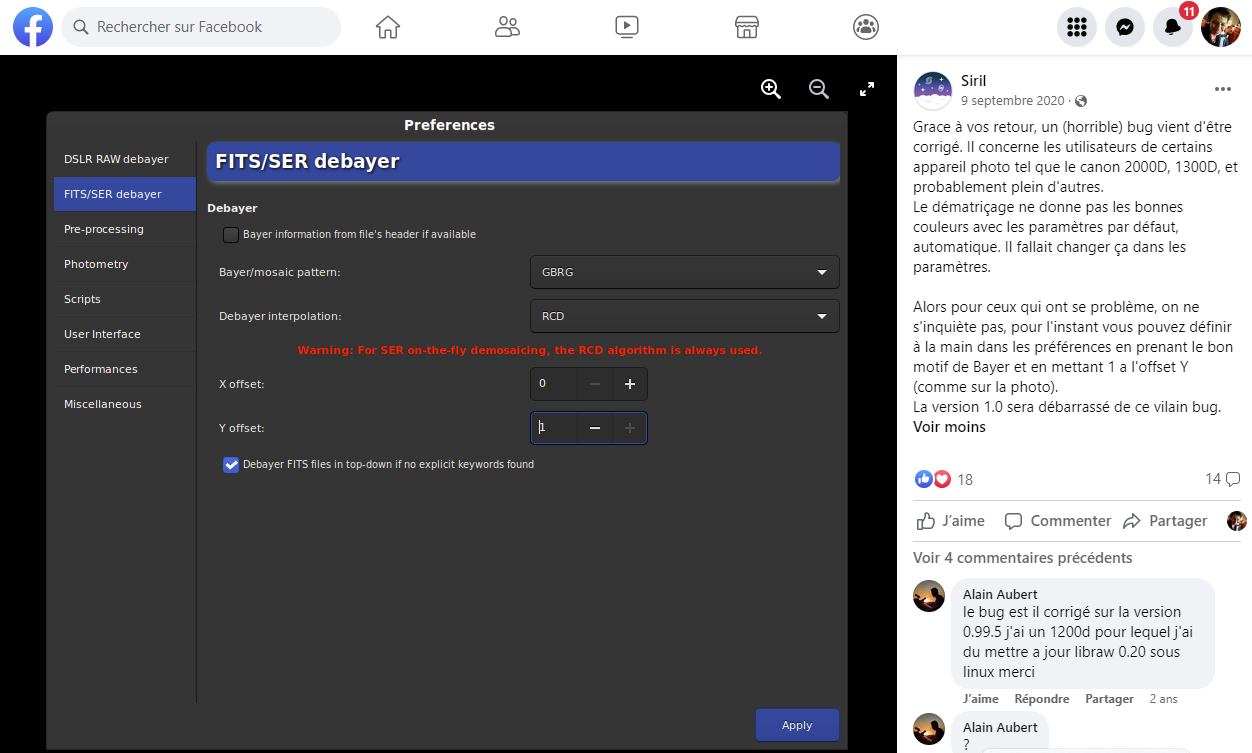Select the DSLR RAW debayer tab

[x=116, y=159]
